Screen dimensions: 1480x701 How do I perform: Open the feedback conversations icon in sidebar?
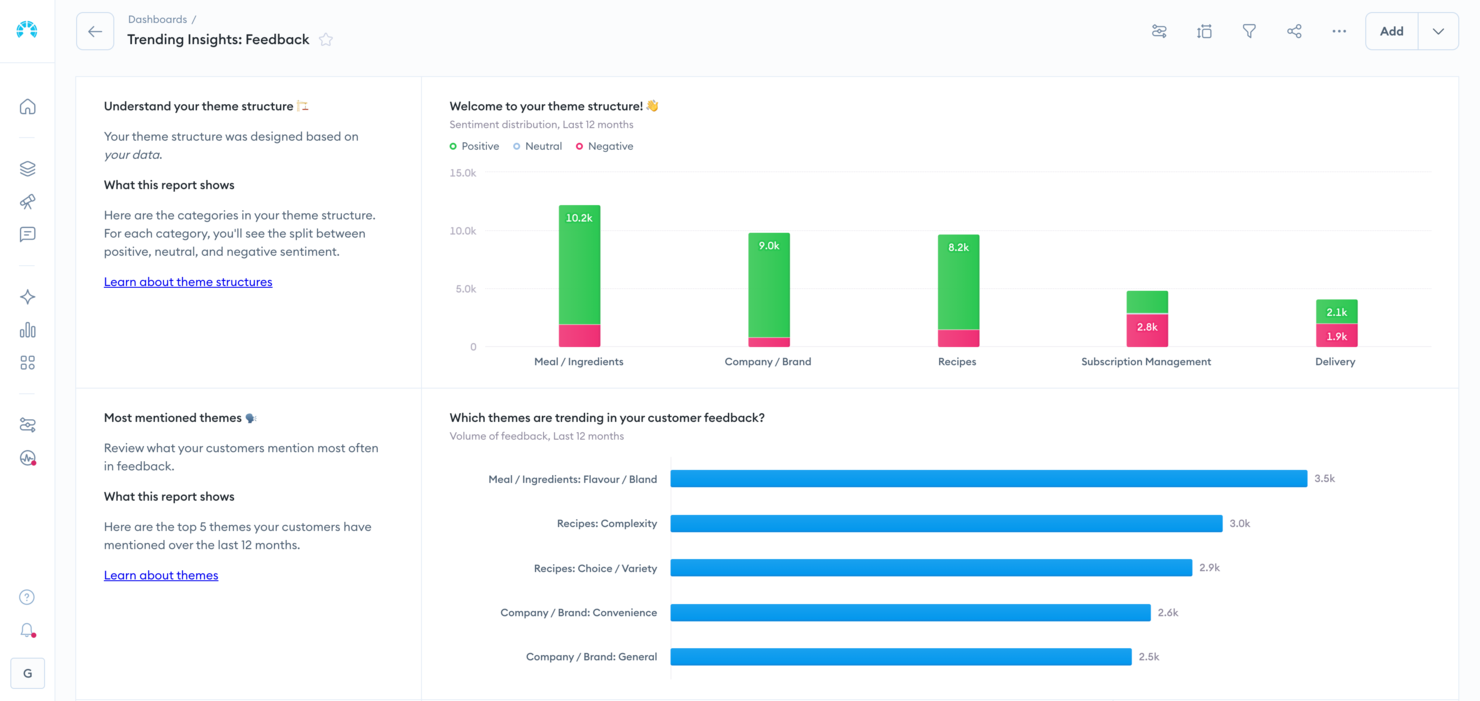27,234
